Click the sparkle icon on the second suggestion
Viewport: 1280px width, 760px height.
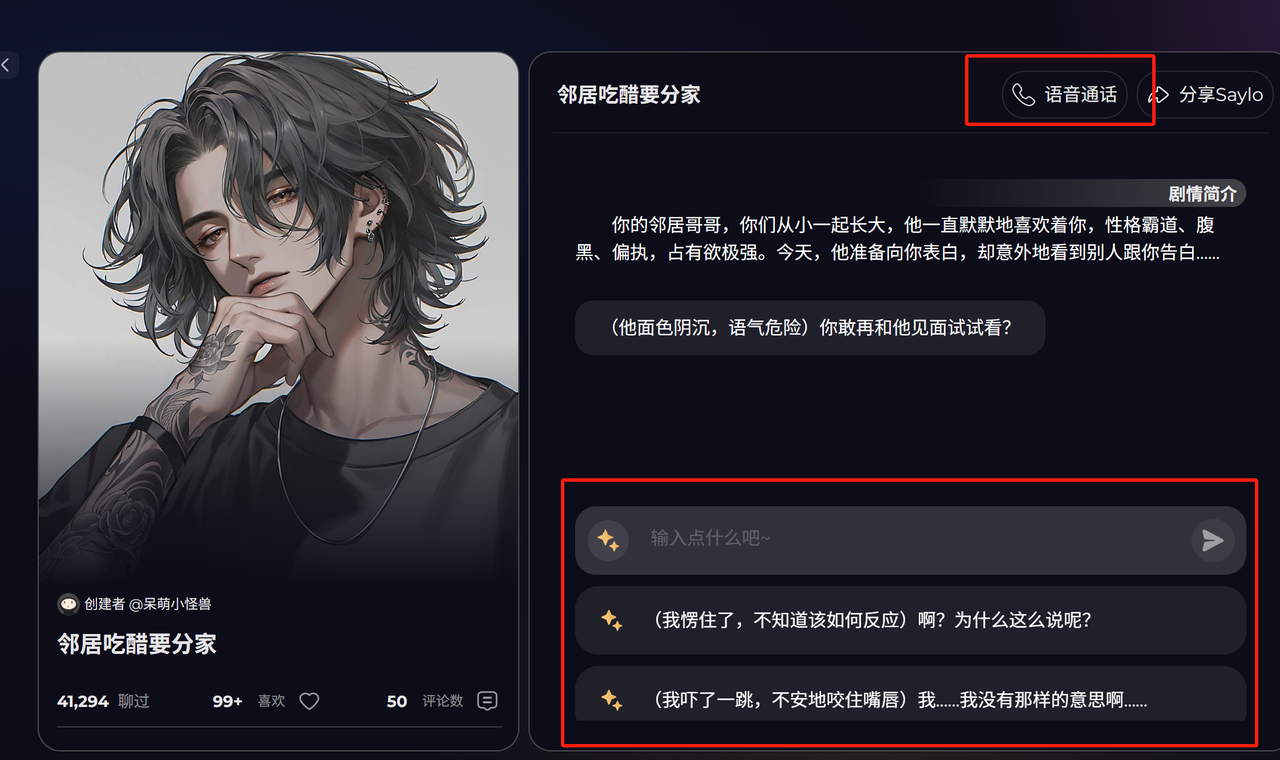(611, 700)
